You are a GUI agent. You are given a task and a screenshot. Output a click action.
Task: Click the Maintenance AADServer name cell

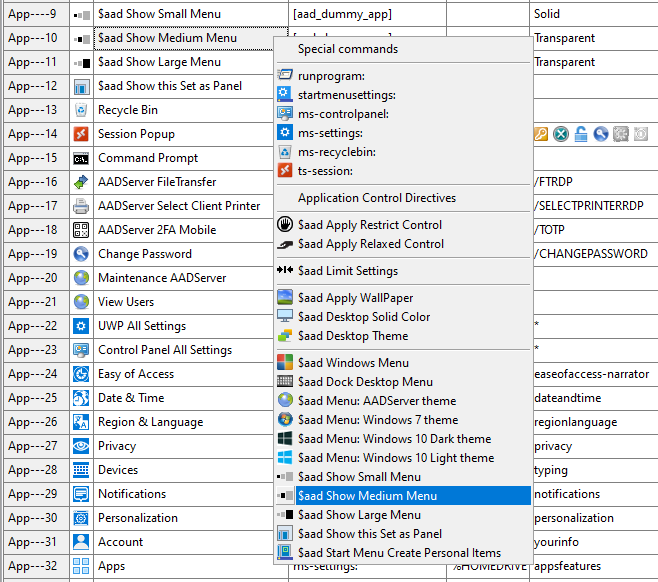162,278
